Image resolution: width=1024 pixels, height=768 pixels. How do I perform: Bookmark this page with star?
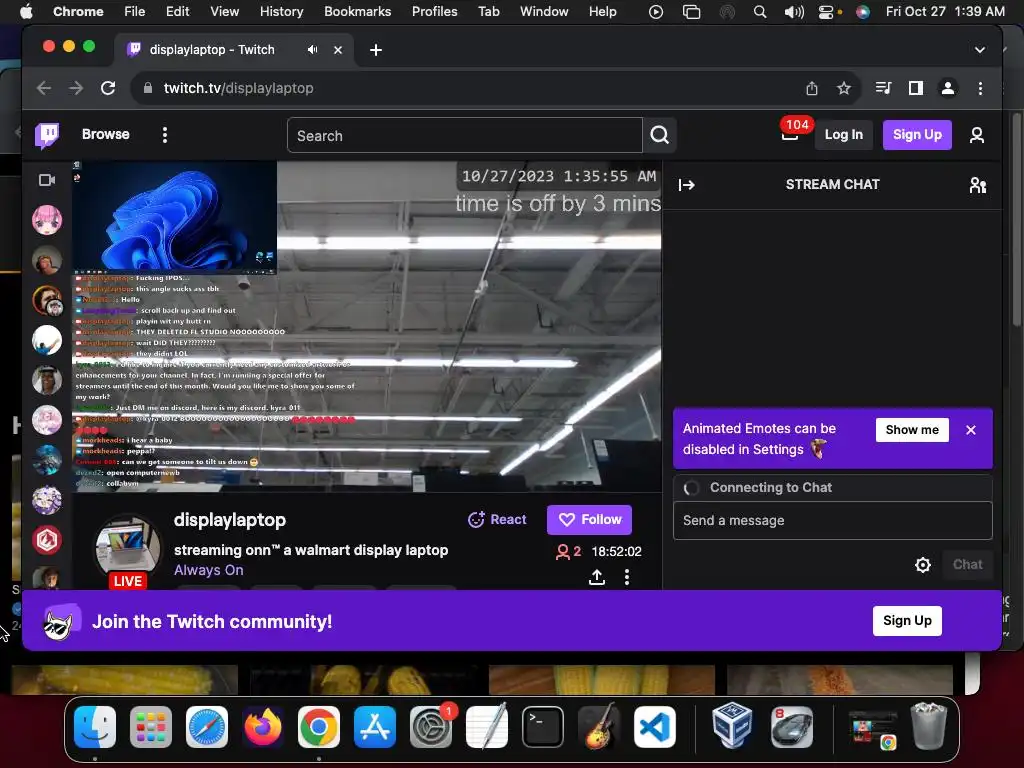(844, 88)
